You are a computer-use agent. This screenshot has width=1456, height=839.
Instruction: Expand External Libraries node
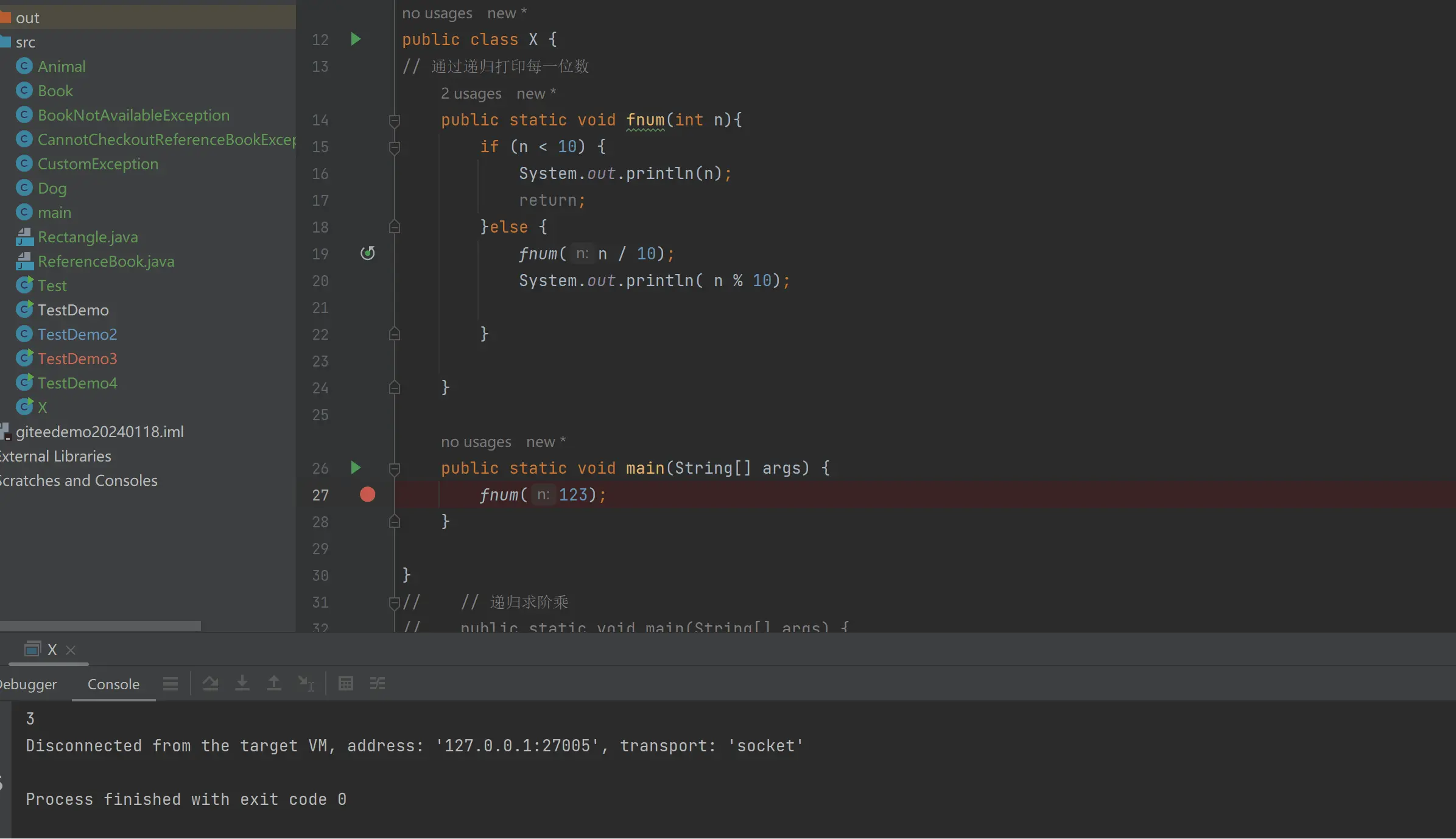(55, 456)
